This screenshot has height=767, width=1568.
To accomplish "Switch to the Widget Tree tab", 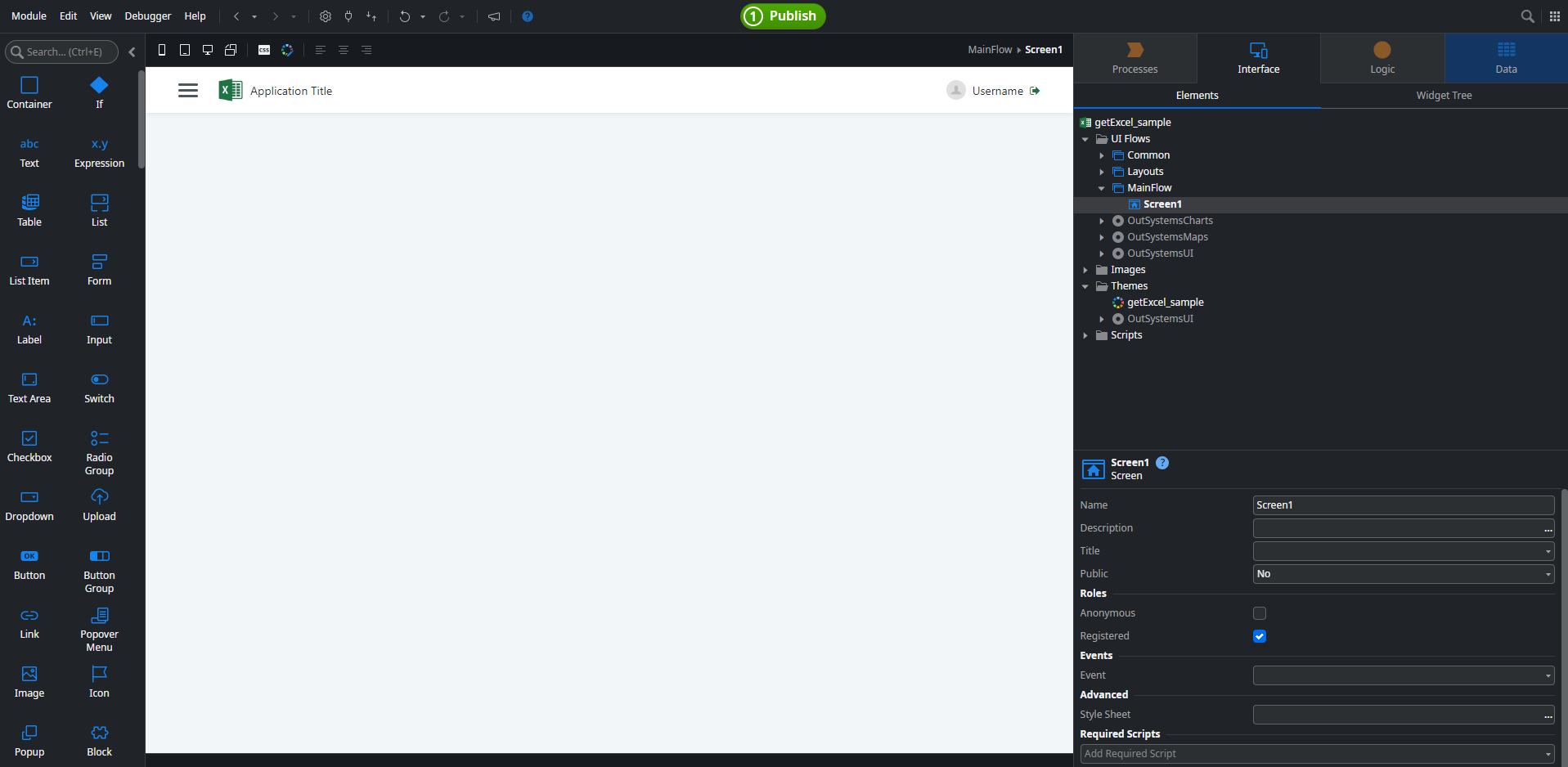I will click(x=1444, y=96).
